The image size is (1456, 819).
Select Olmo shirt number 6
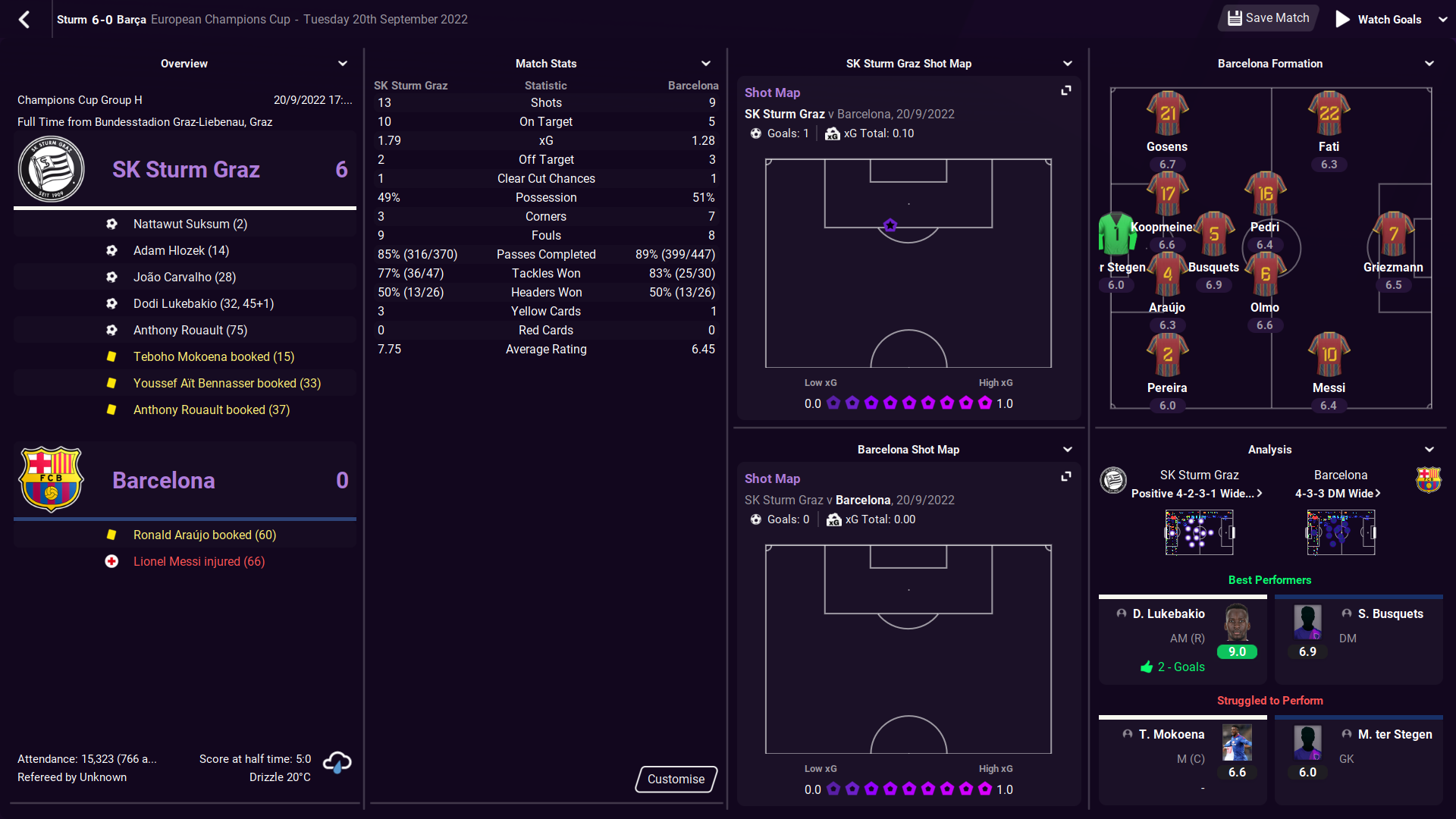[1265, 274]
